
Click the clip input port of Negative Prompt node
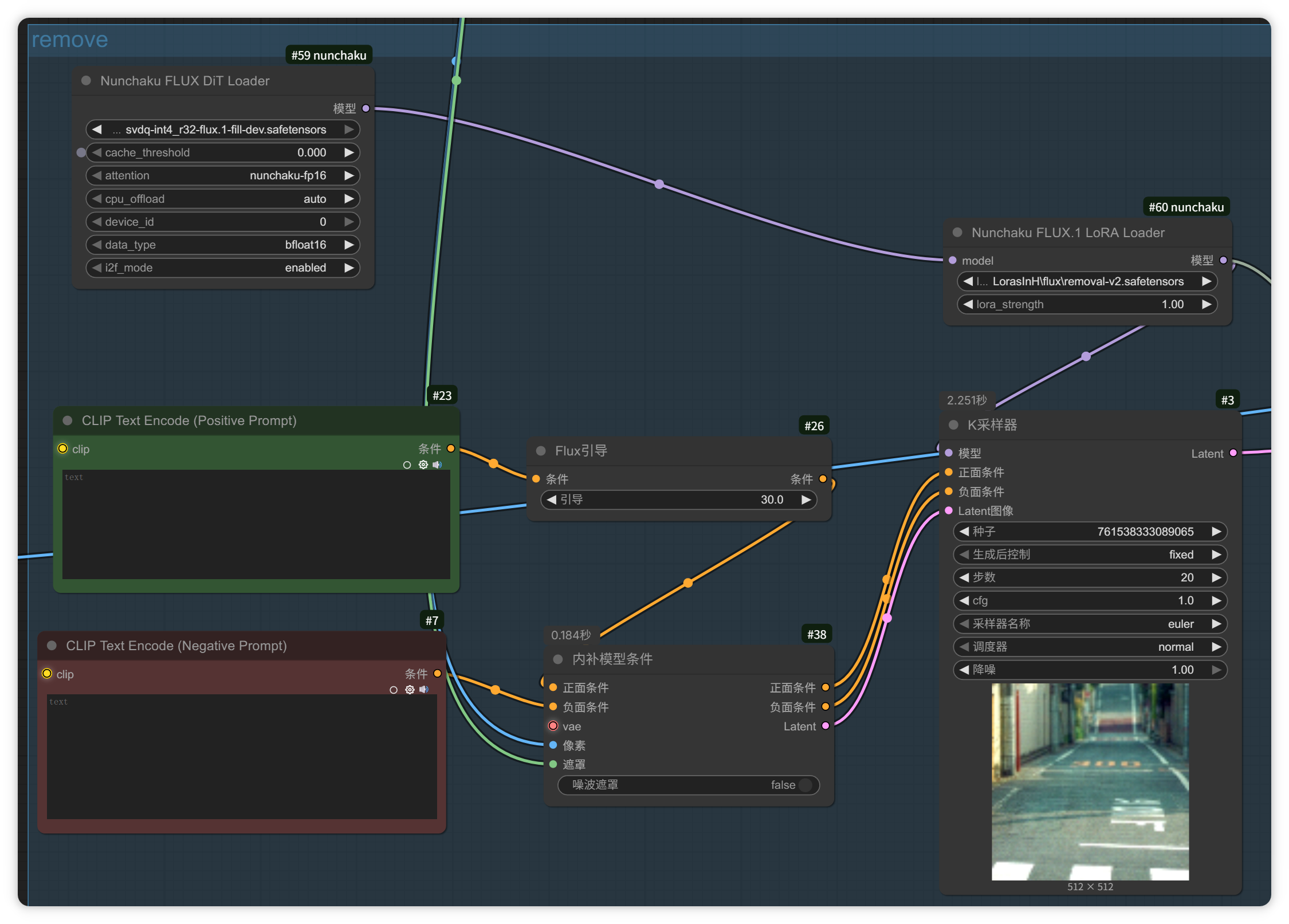pos(47,674)
